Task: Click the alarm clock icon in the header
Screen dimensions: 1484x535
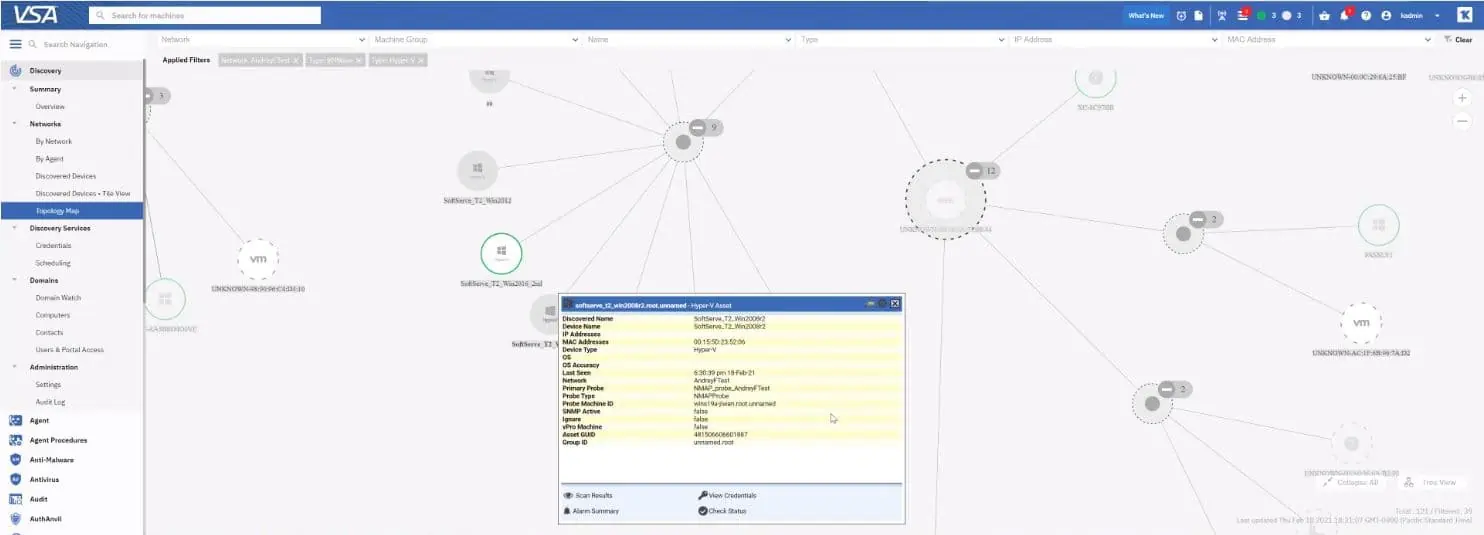Action: 1181,15
